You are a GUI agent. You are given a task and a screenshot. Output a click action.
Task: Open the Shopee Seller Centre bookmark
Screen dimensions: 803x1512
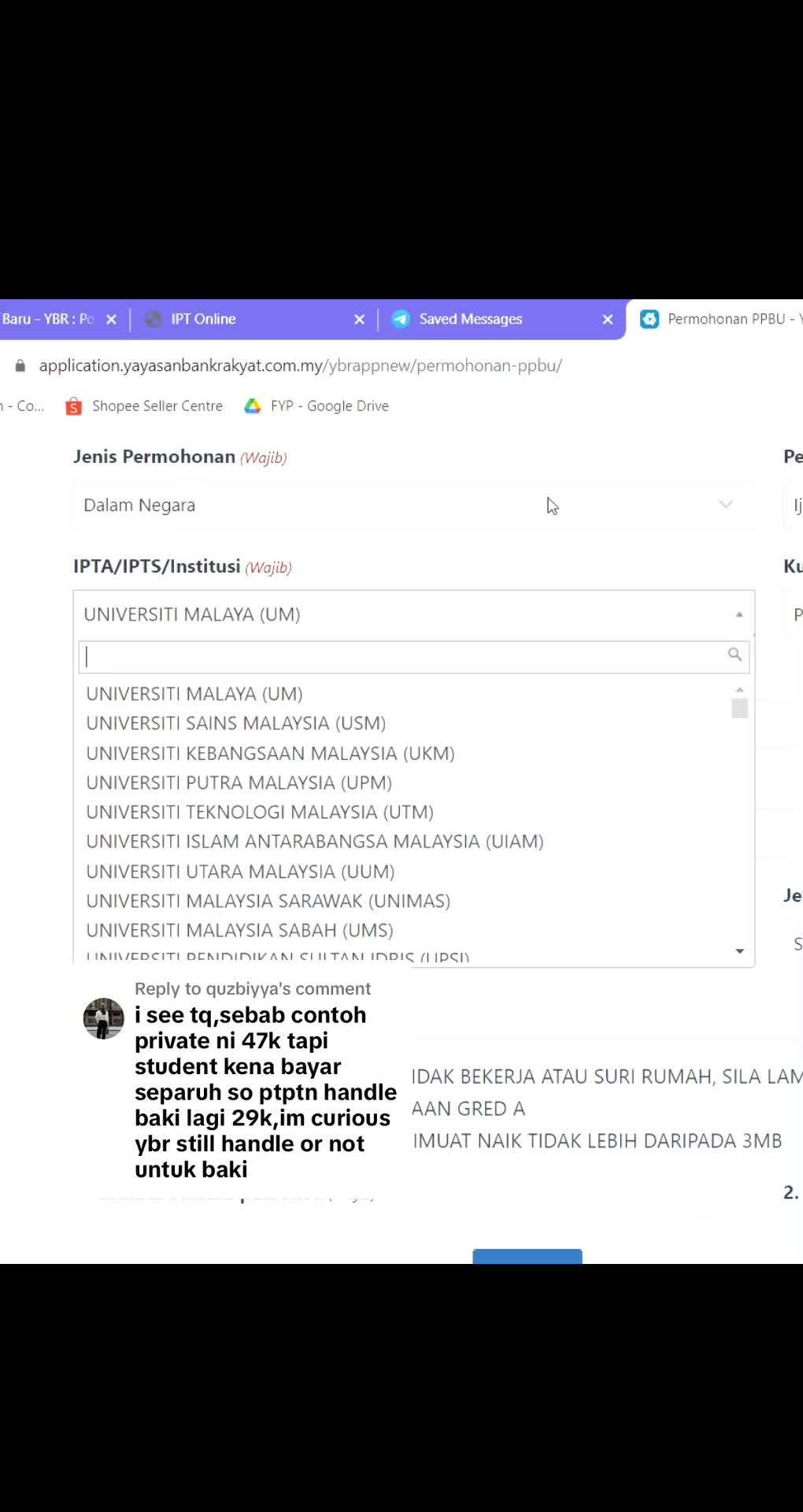click(145, 406)
